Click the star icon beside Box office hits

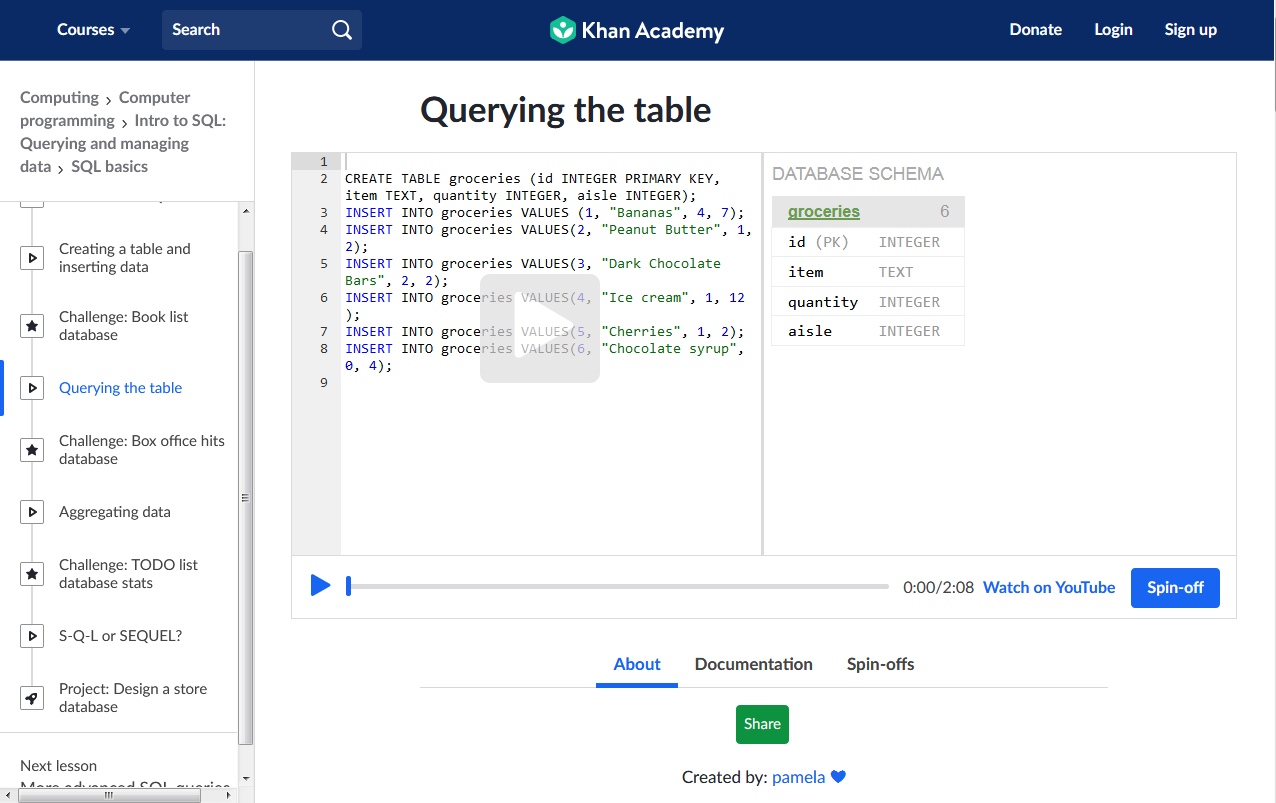click(x=32, y=450)
